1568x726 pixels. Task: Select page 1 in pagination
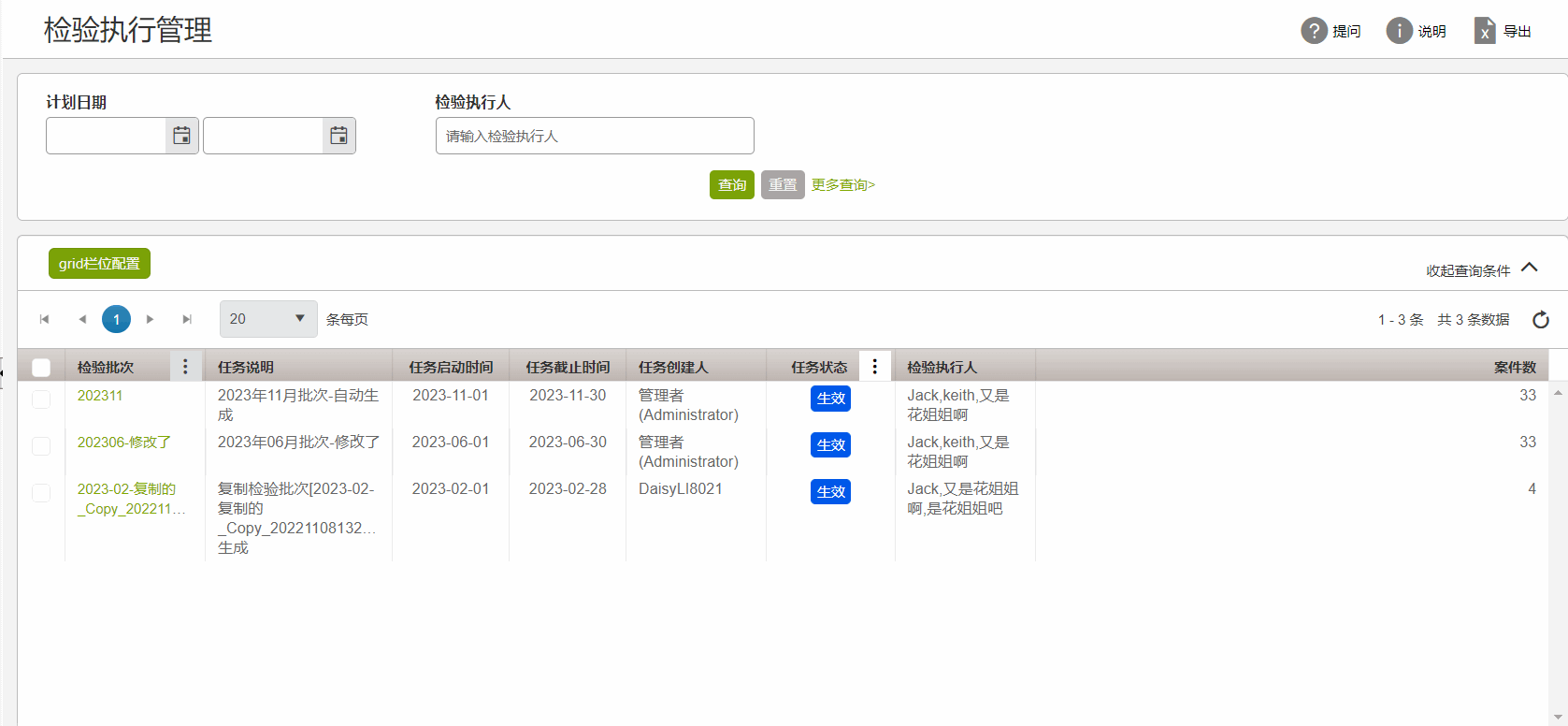tap(116, 319)
